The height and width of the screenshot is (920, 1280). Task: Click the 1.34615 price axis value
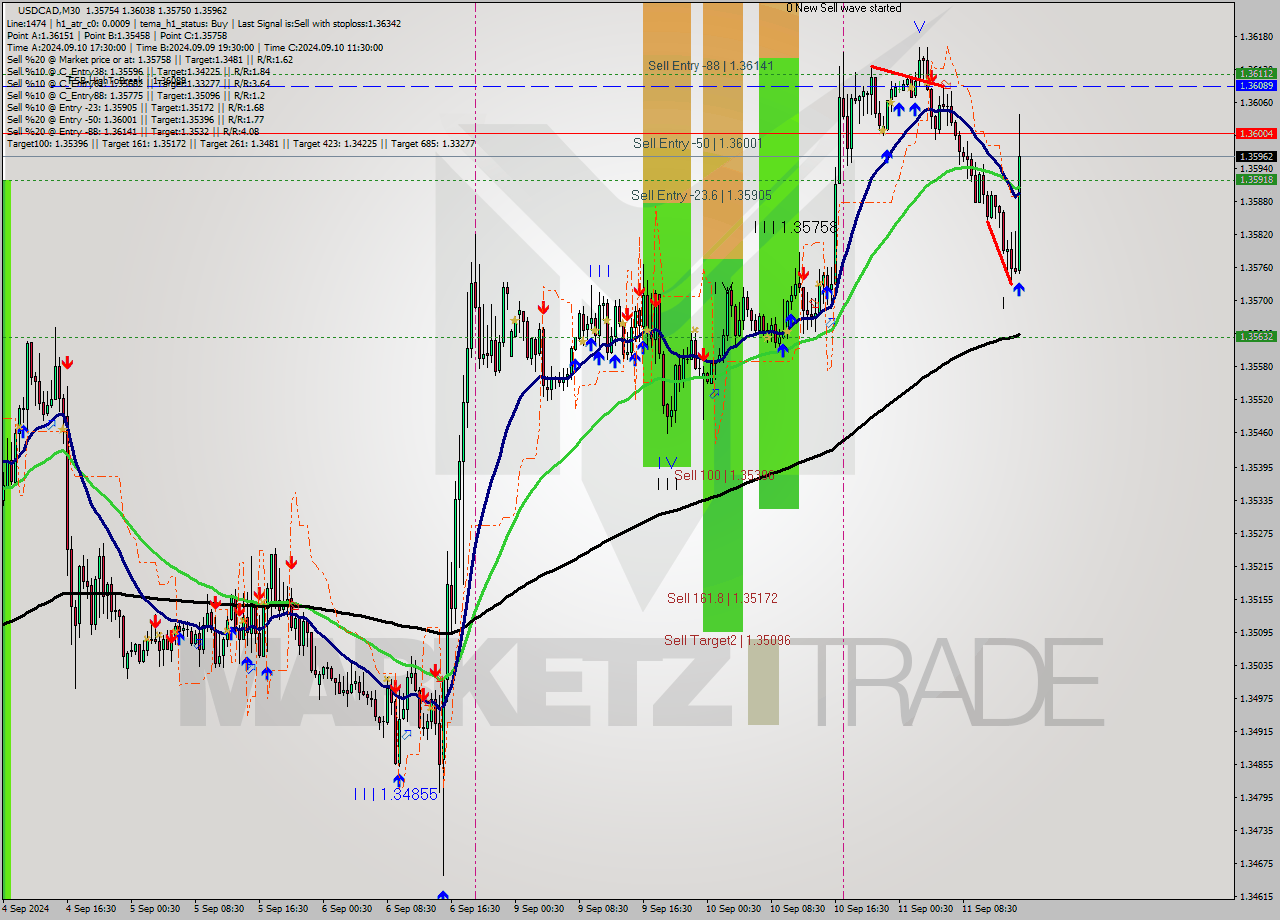1256,896
